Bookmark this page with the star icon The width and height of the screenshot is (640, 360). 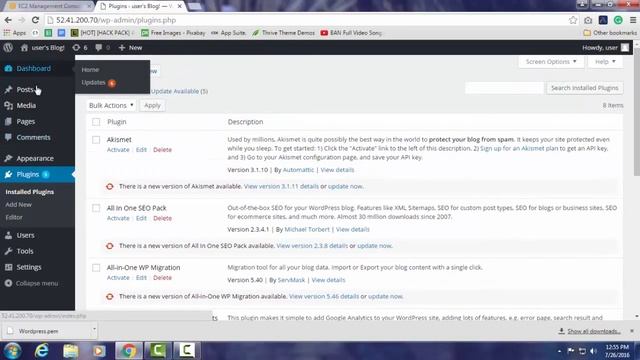573,20
